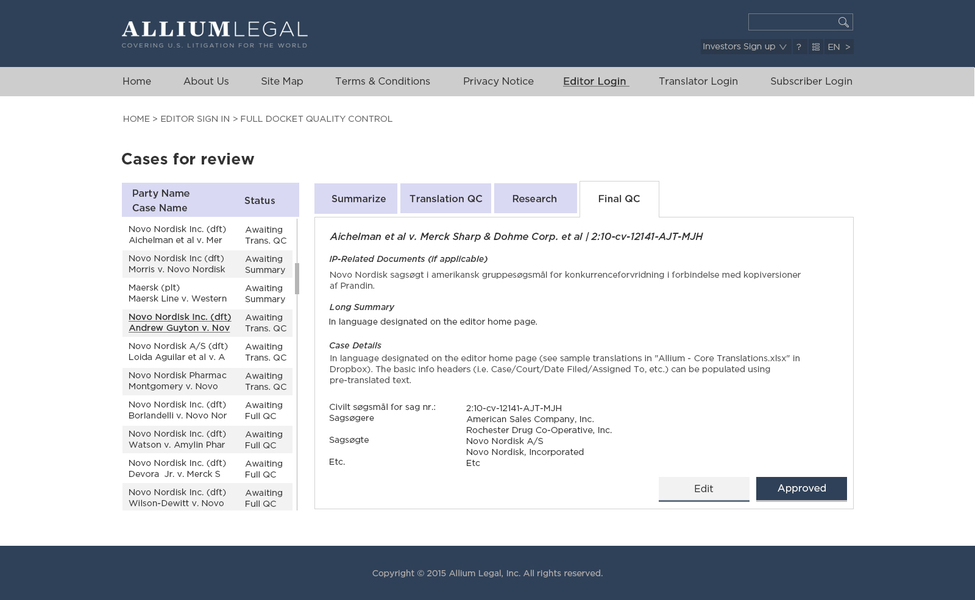
Task: Open the Andrew Guyton v. Nov case
Action: point(207,322)
